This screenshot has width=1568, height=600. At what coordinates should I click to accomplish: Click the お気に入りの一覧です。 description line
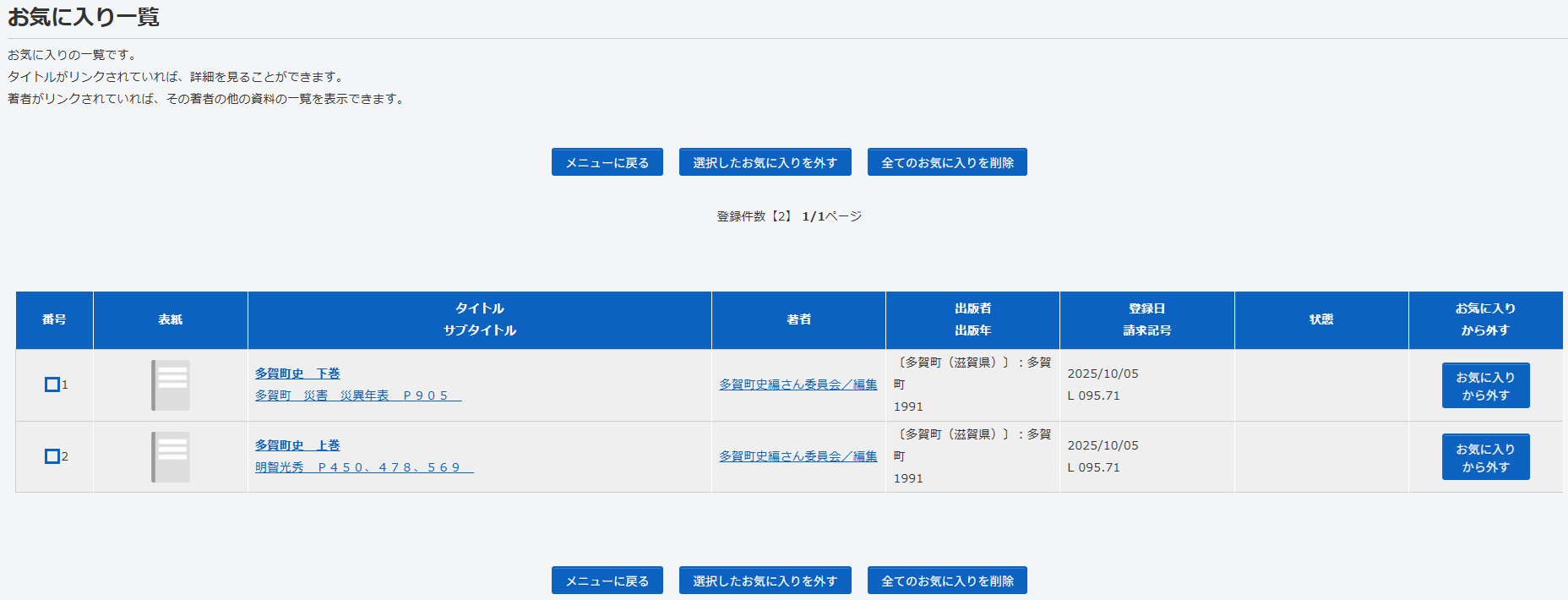click(73, 55)
